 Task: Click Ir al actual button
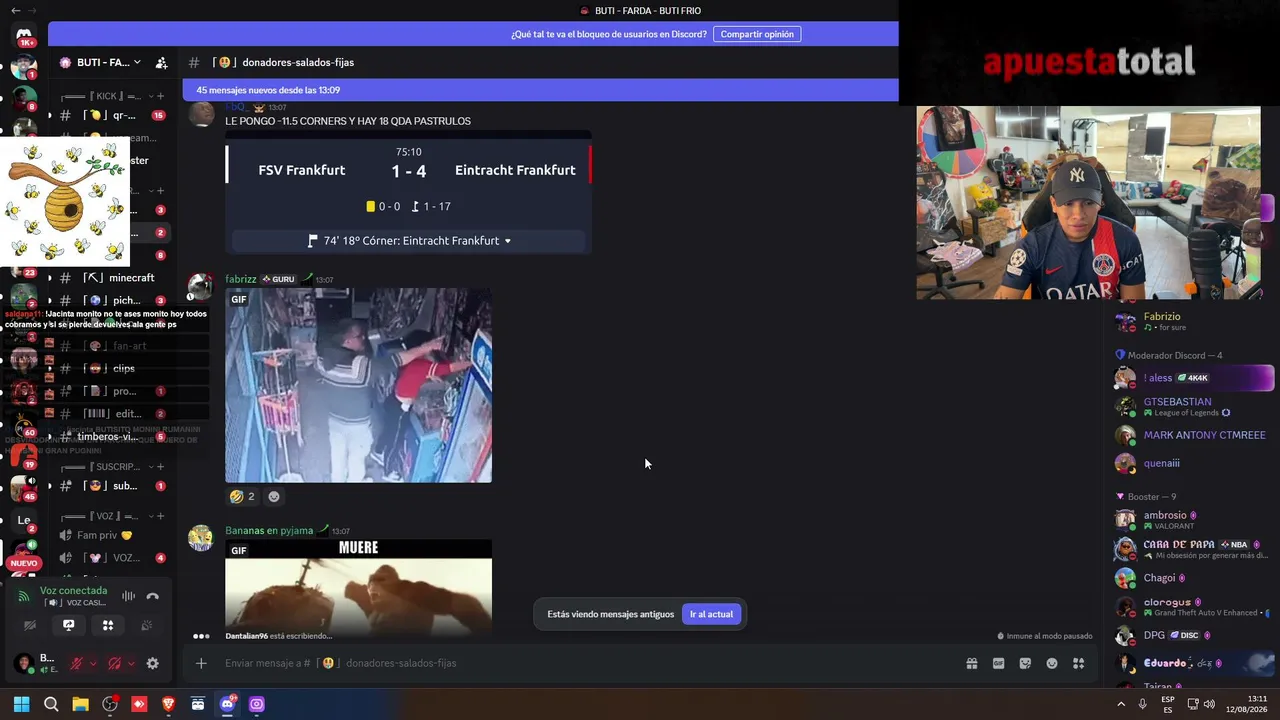pos(711,614)
